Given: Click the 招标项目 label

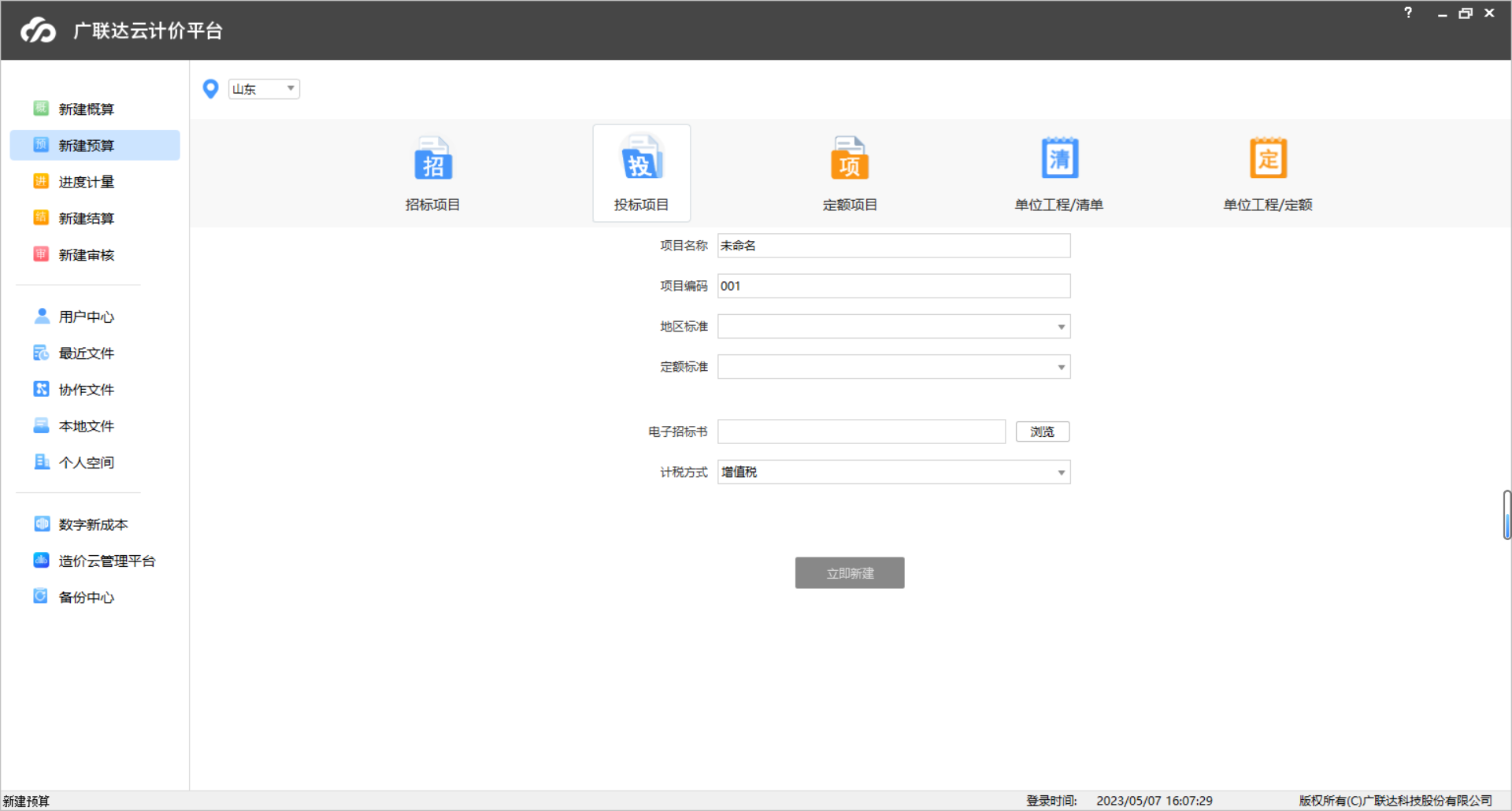Looking at the screenshot, I should tap(432, 205).
